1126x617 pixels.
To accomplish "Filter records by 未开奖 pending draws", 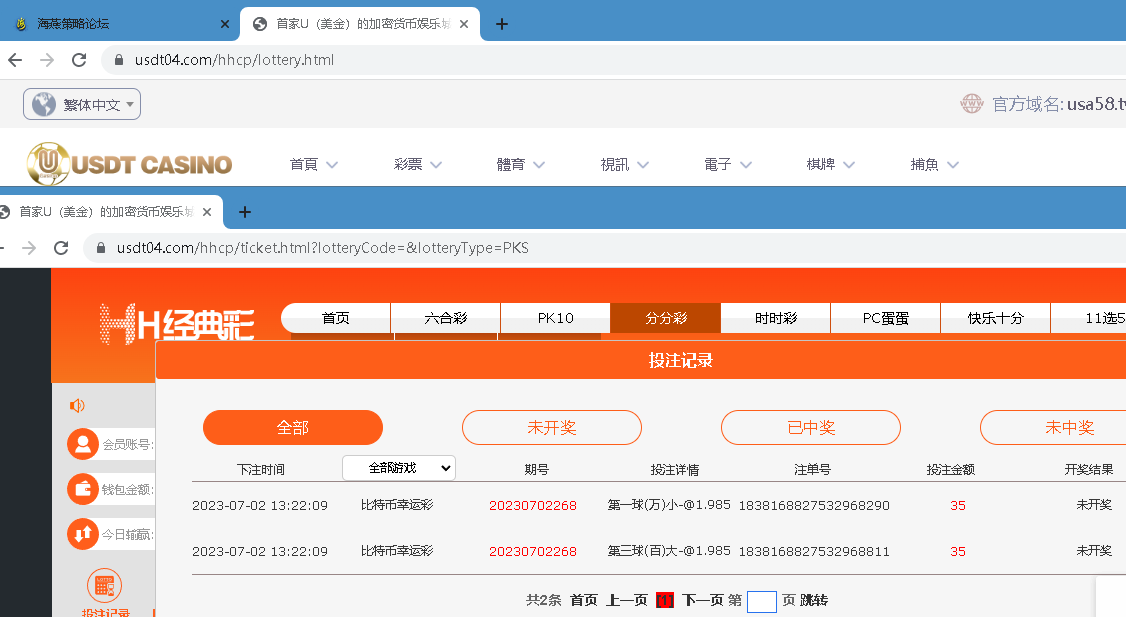I will pos(551,428).
